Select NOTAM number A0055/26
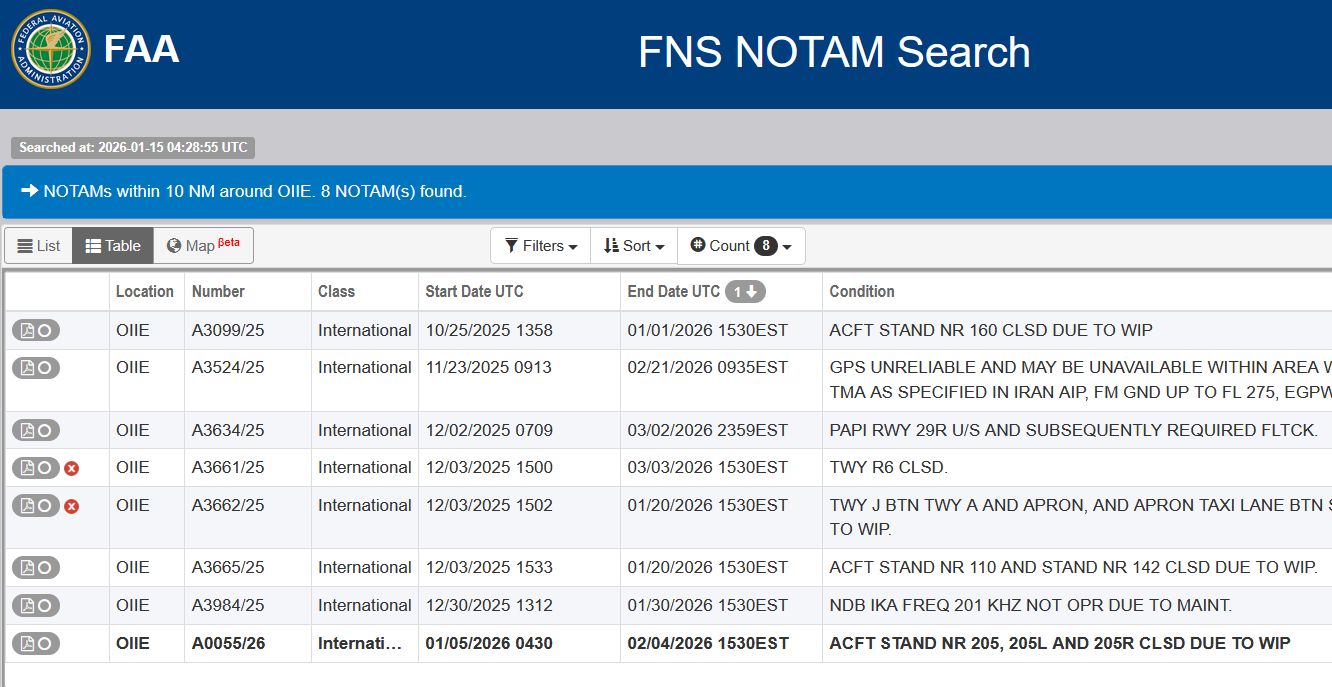This screenshot has height=687, width=1332. tap(228, 643)
